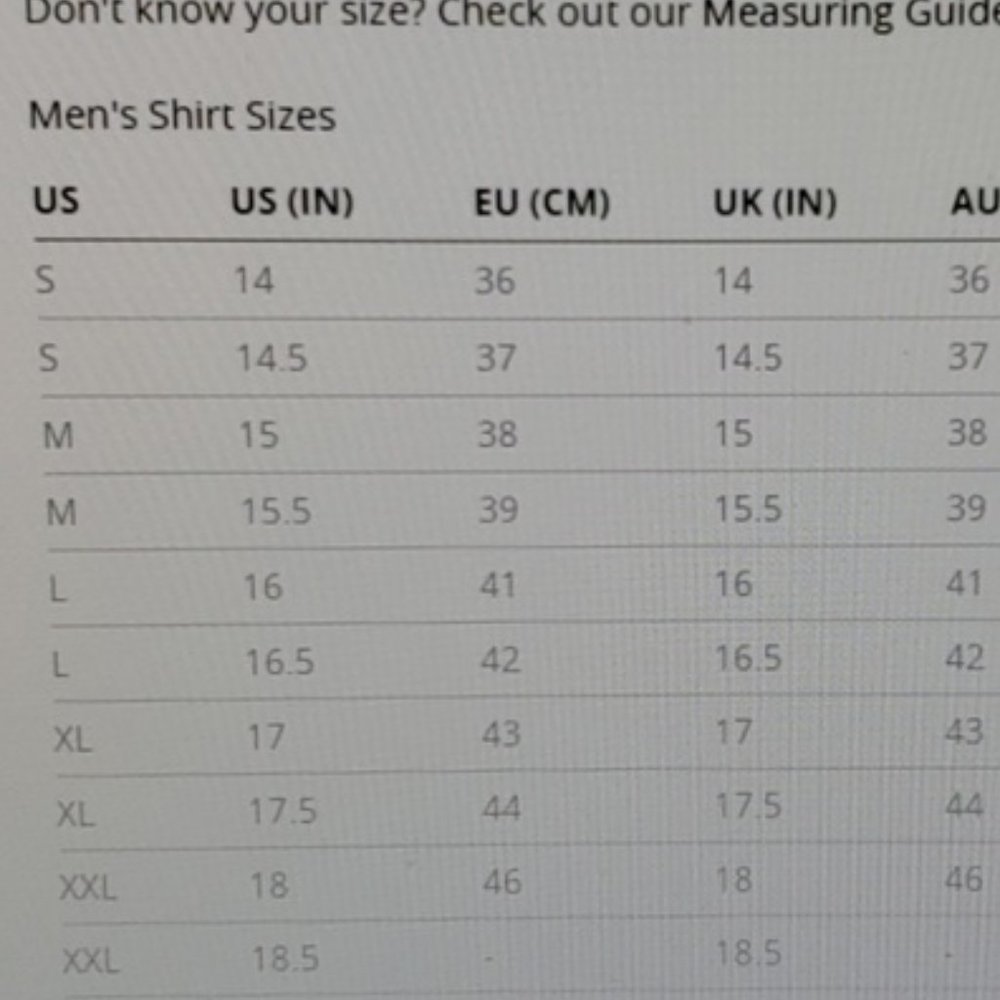Click the US (IN) 14.5 cell

tap(272, 358)
